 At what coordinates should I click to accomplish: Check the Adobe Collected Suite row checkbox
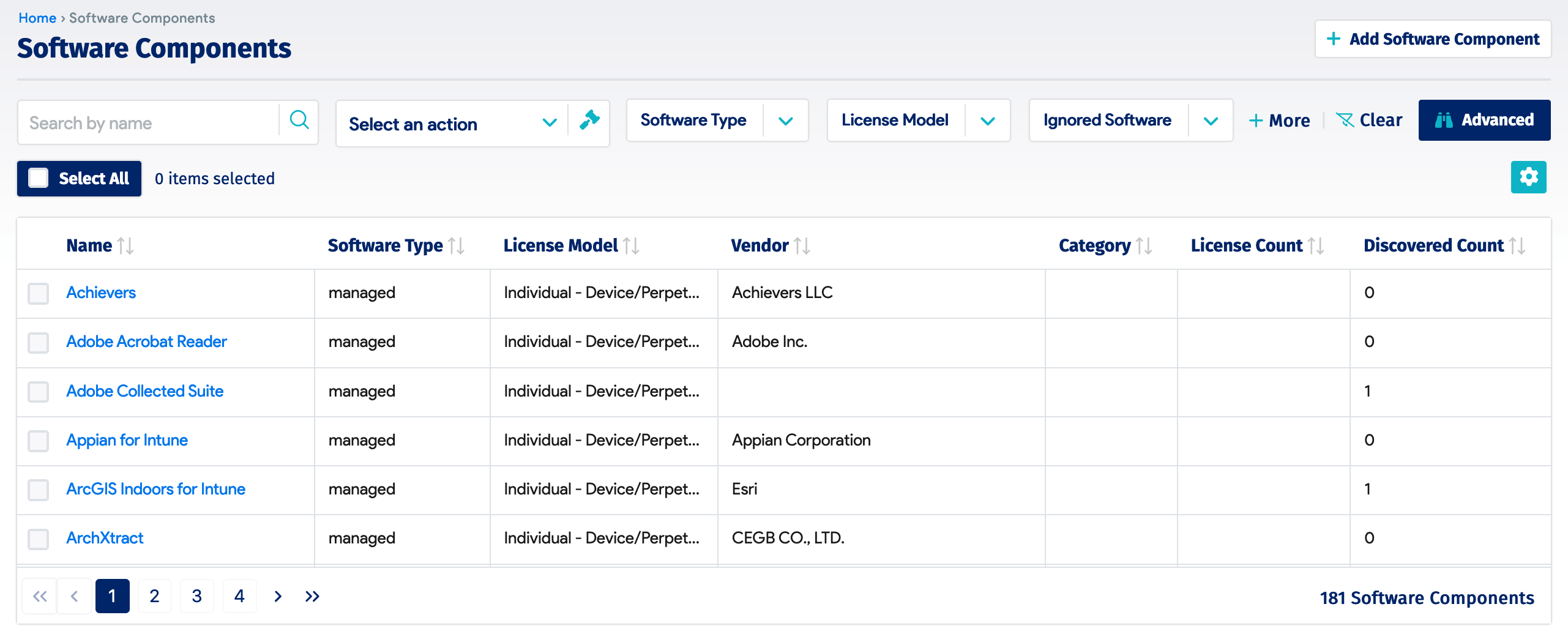[x=39, y=392]
